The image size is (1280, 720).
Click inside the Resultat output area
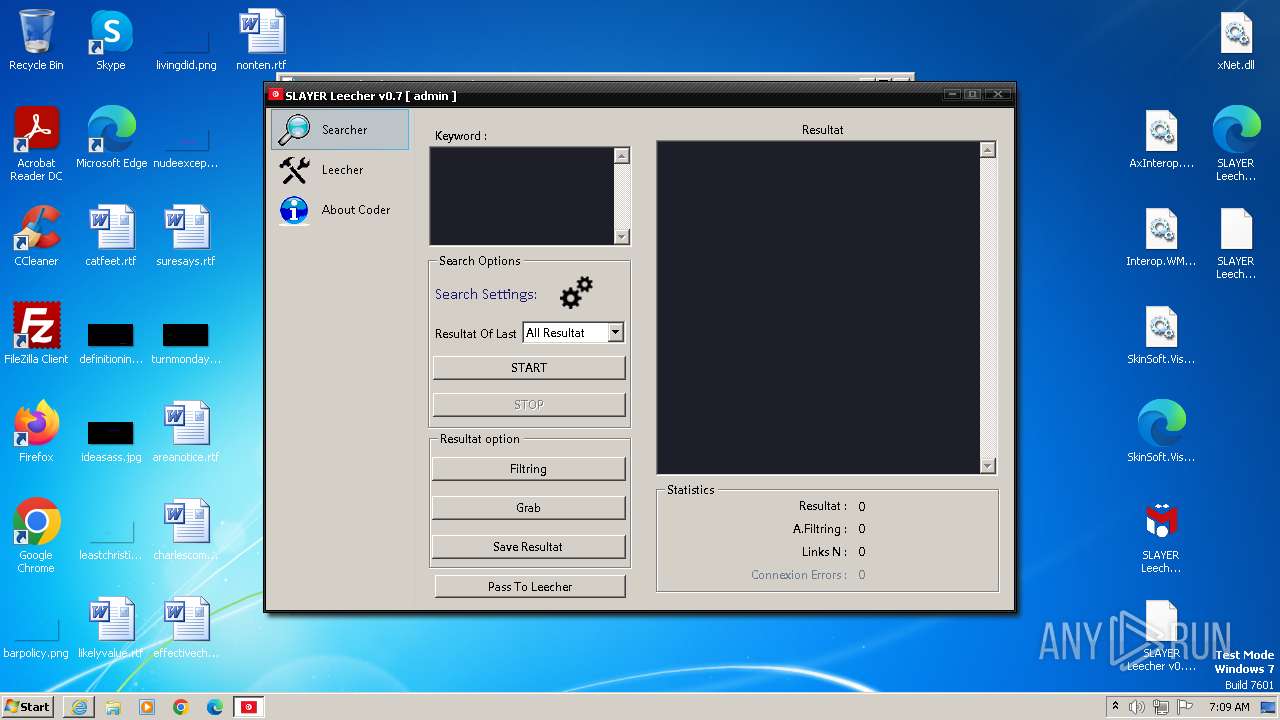(x=818, y=307)
